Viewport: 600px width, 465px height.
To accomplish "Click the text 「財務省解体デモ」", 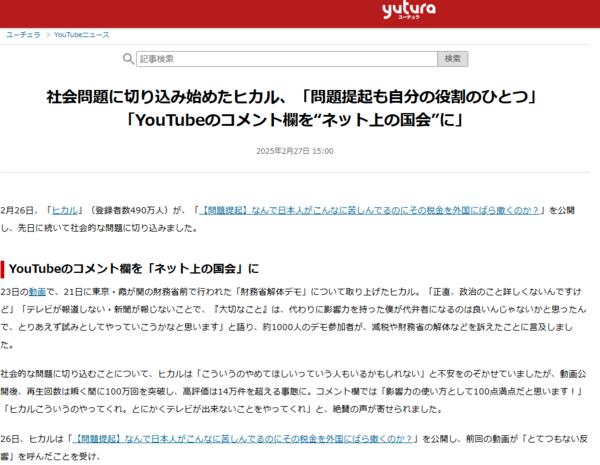I will tap(271, 292).
